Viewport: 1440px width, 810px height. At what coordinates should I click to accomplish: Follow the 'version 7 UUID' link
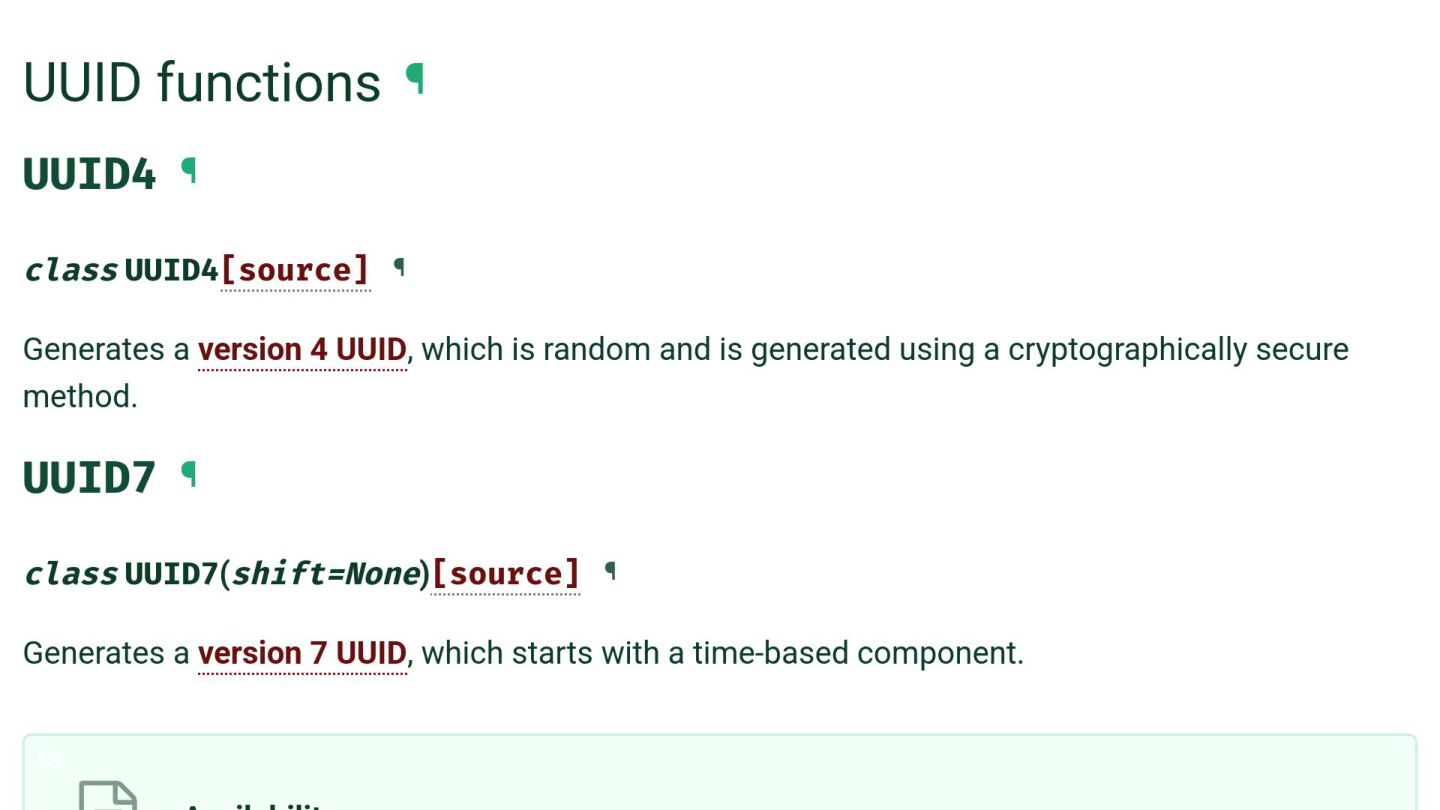pos(302,653)
